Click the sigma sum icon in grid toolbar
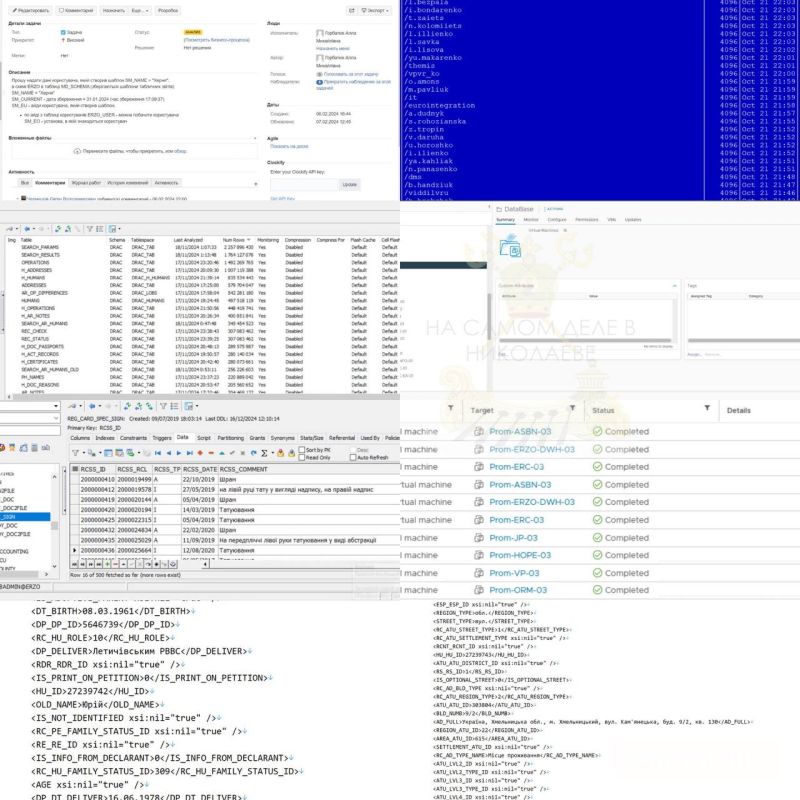 (264, 453)
